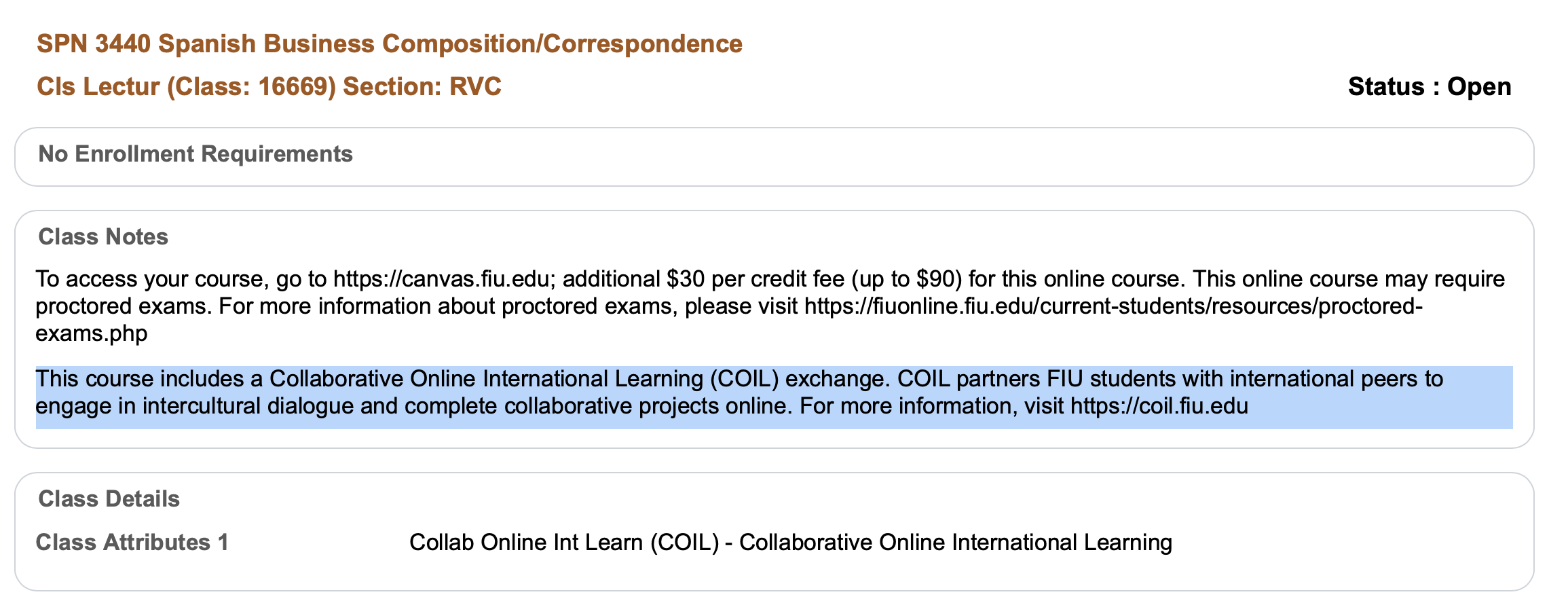Viewport: 1568px width, 603px height.
Task: Click the exams.php text line
Action: coord(91,333)
